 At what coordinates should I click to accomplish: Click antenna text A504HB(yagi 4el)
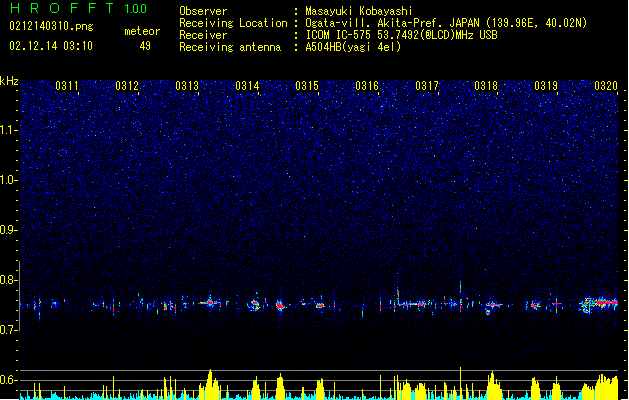353,47
